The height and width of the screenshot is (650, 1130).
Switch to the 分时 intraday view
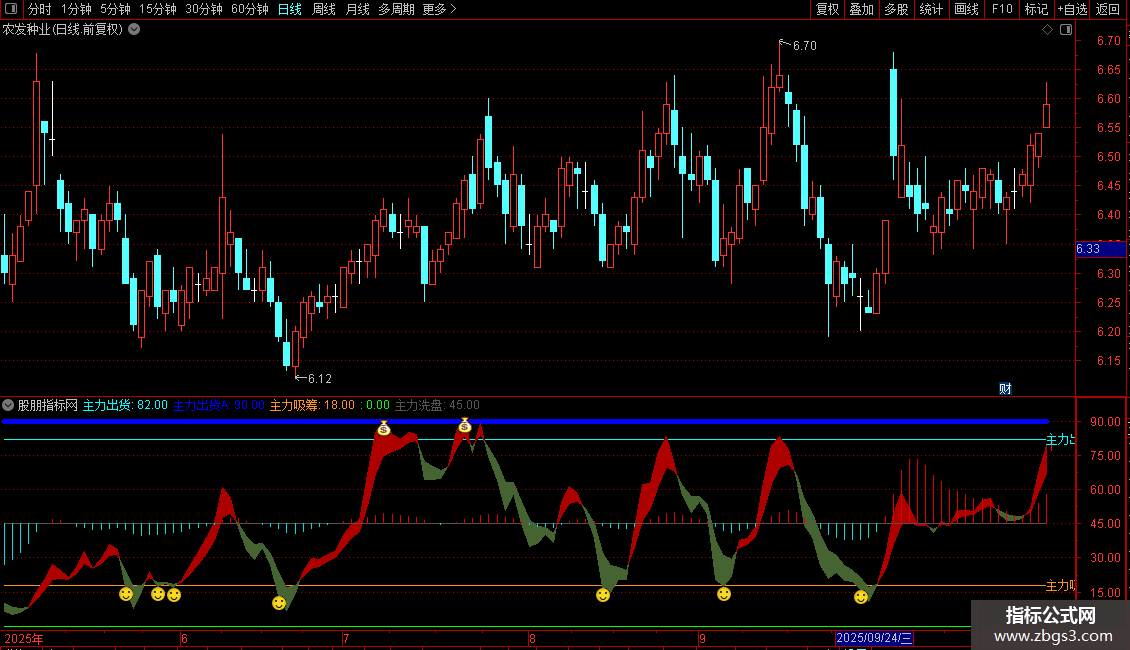coord(40,9)
